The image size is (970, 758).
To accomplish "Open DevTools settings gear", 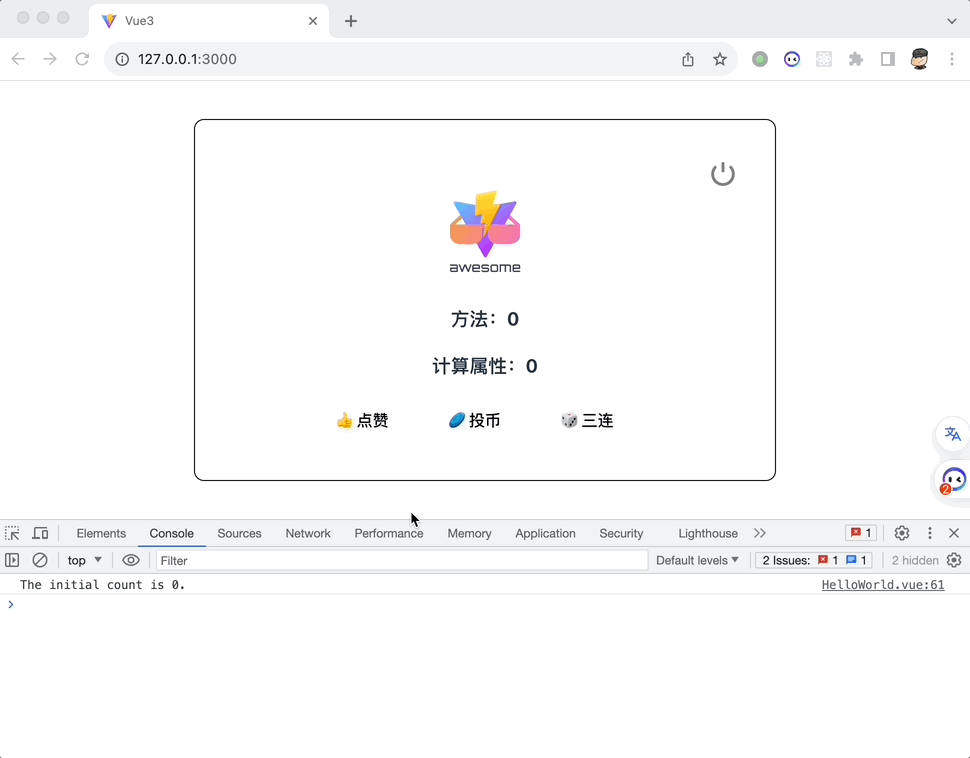I will tap(902, 533).
